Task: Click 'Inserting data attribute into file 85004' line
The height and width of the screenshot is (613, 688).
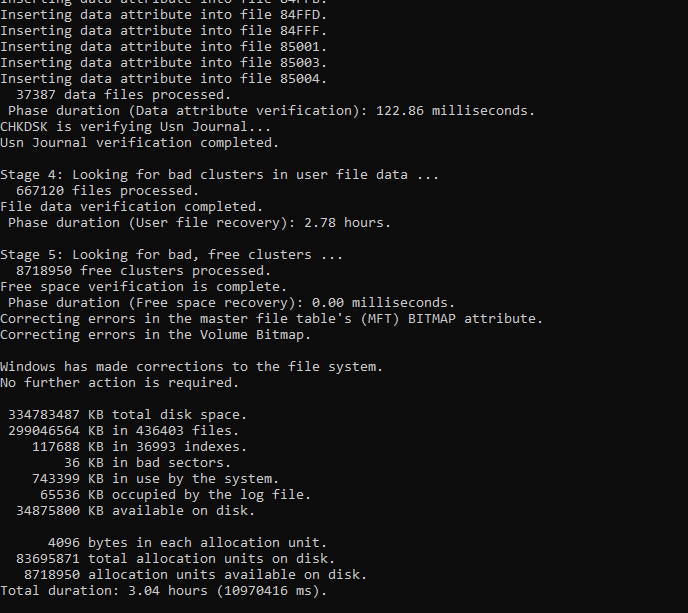Action: (x=164, y=79)
